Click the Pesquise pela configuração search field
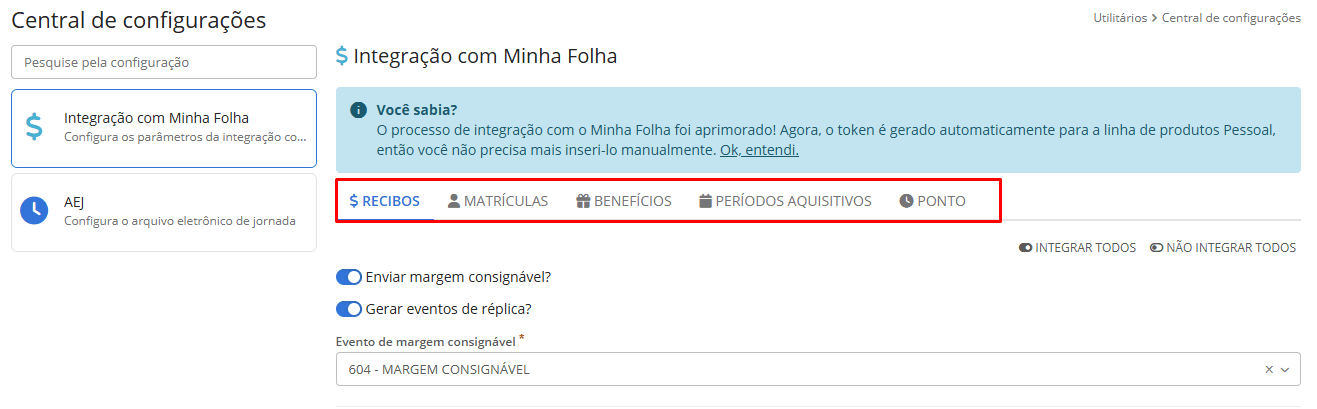This screenshot has width=1317, height=409. point(164,62)
